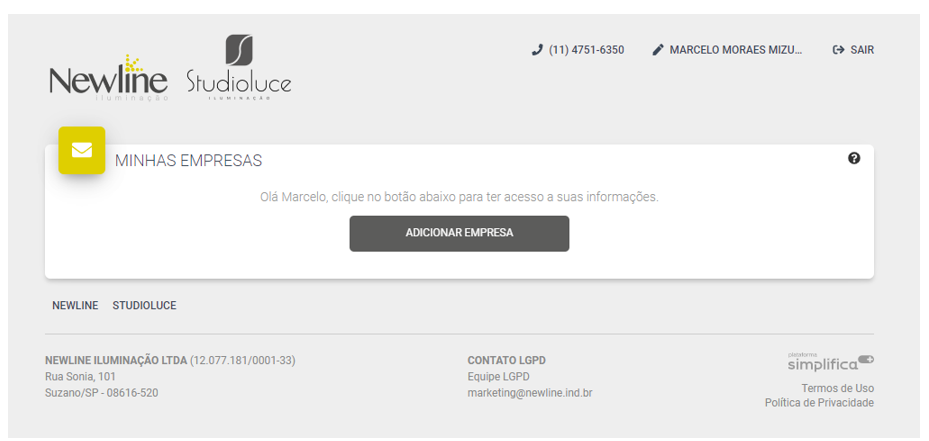Log out using the SAIR link

click(x=862, y=50)
